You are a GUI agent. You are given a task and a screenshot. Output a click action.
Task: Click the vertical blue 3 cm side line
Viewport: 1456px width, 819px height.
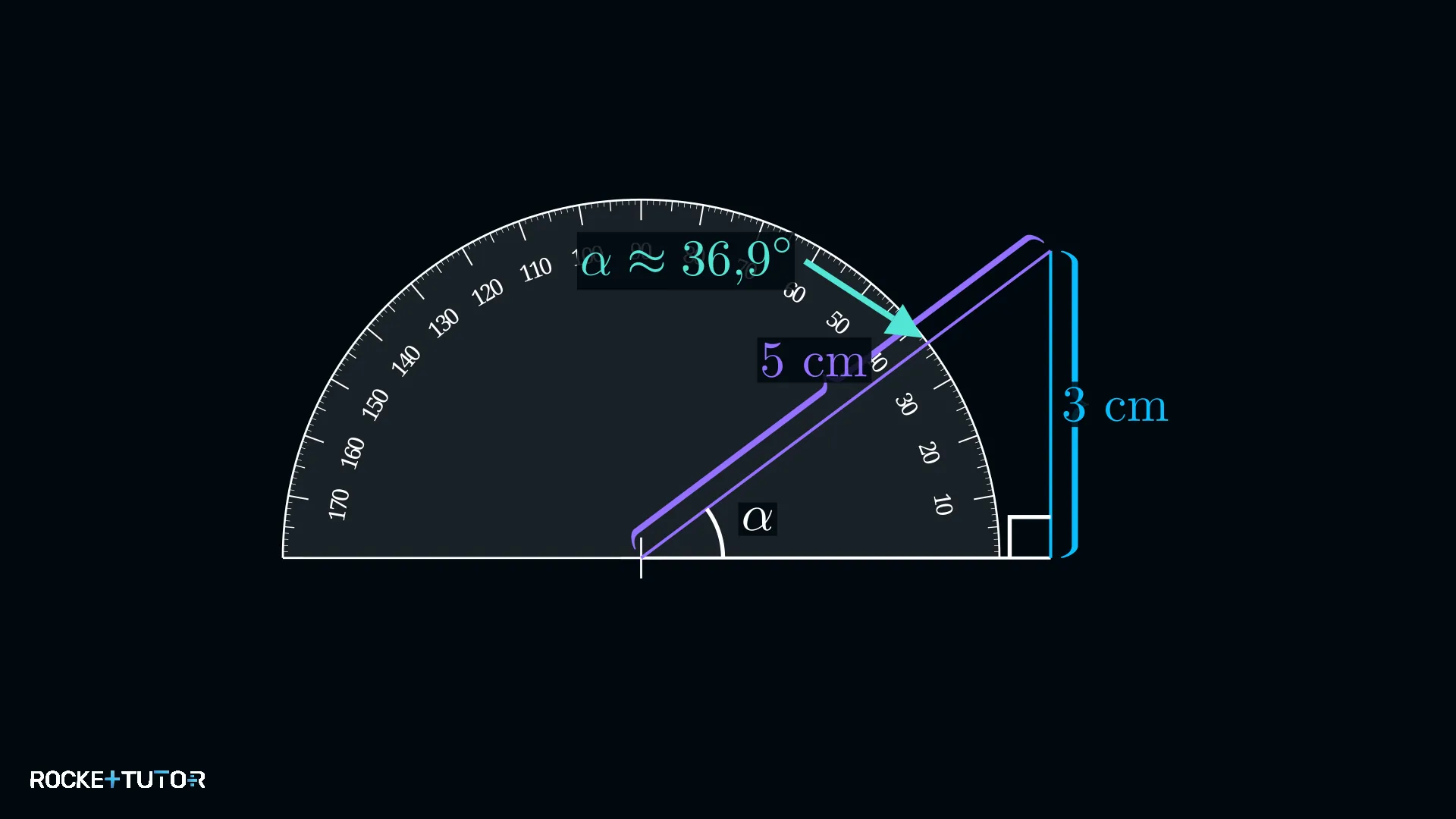point(1050,404)
